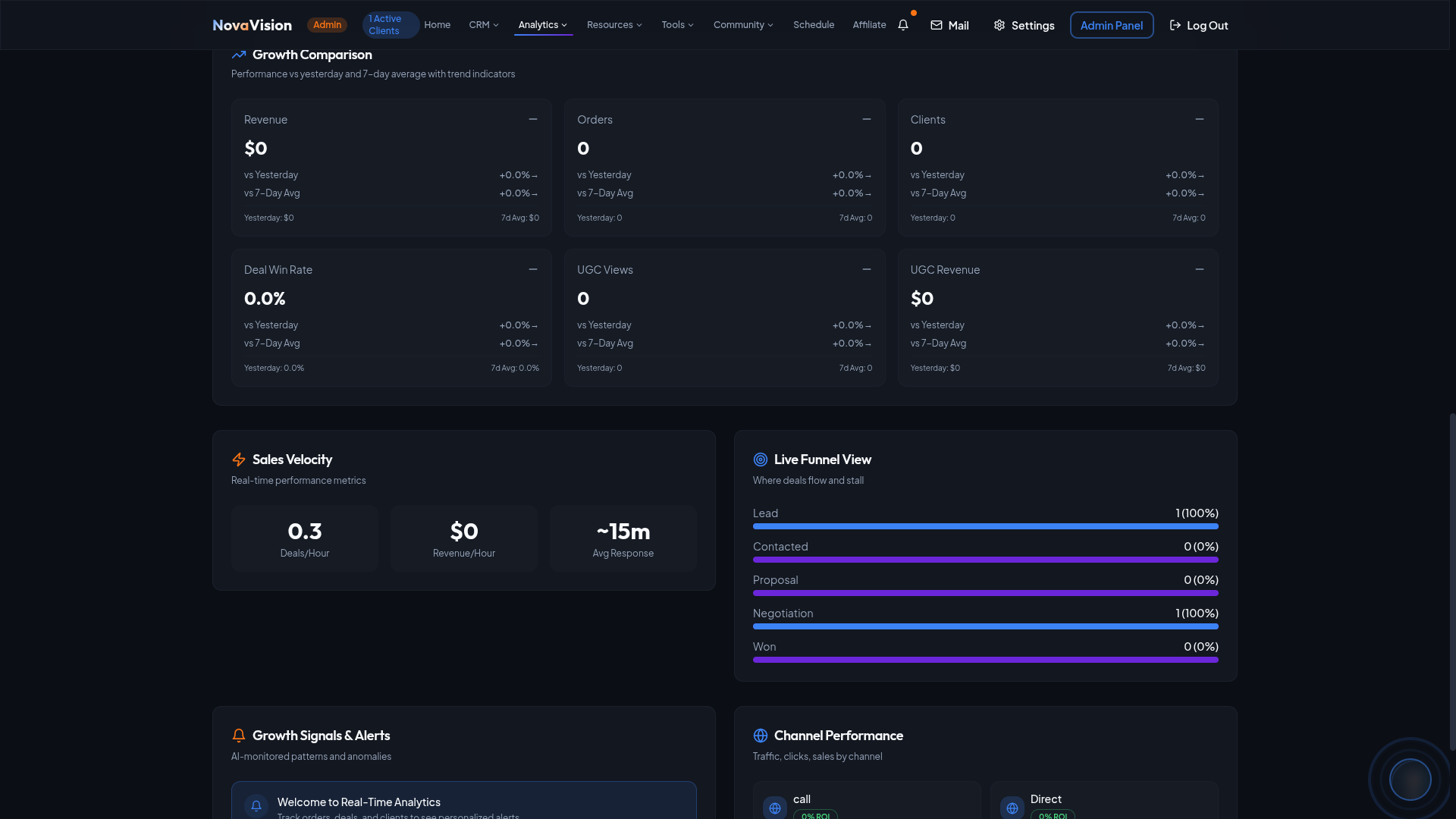Click the 1 Active Clients badge

[x=390, y=25]
